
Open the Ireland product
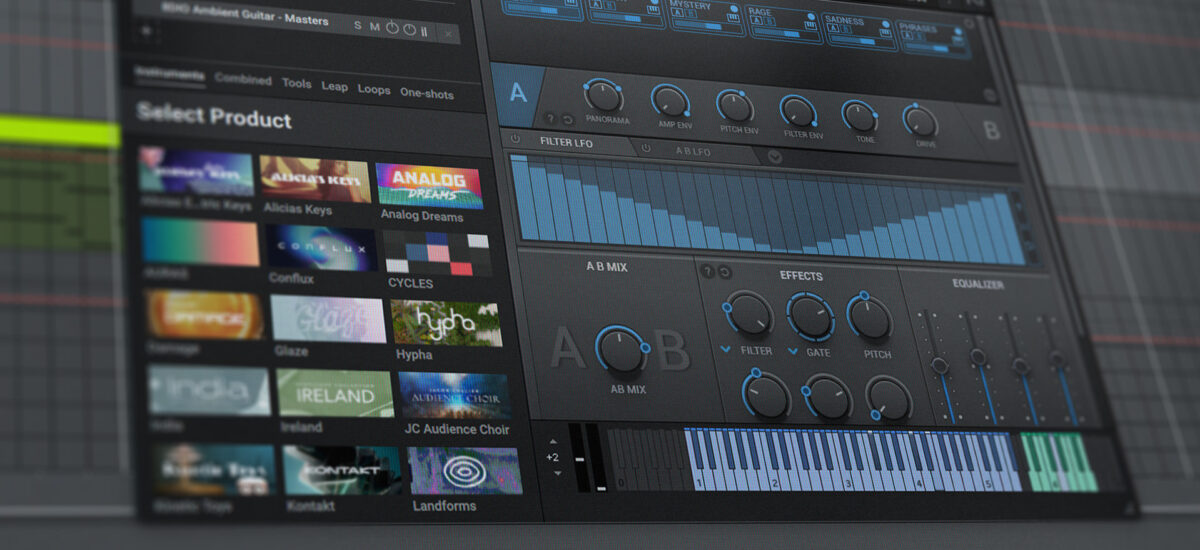pyautogui.click(x=335, y=393)
